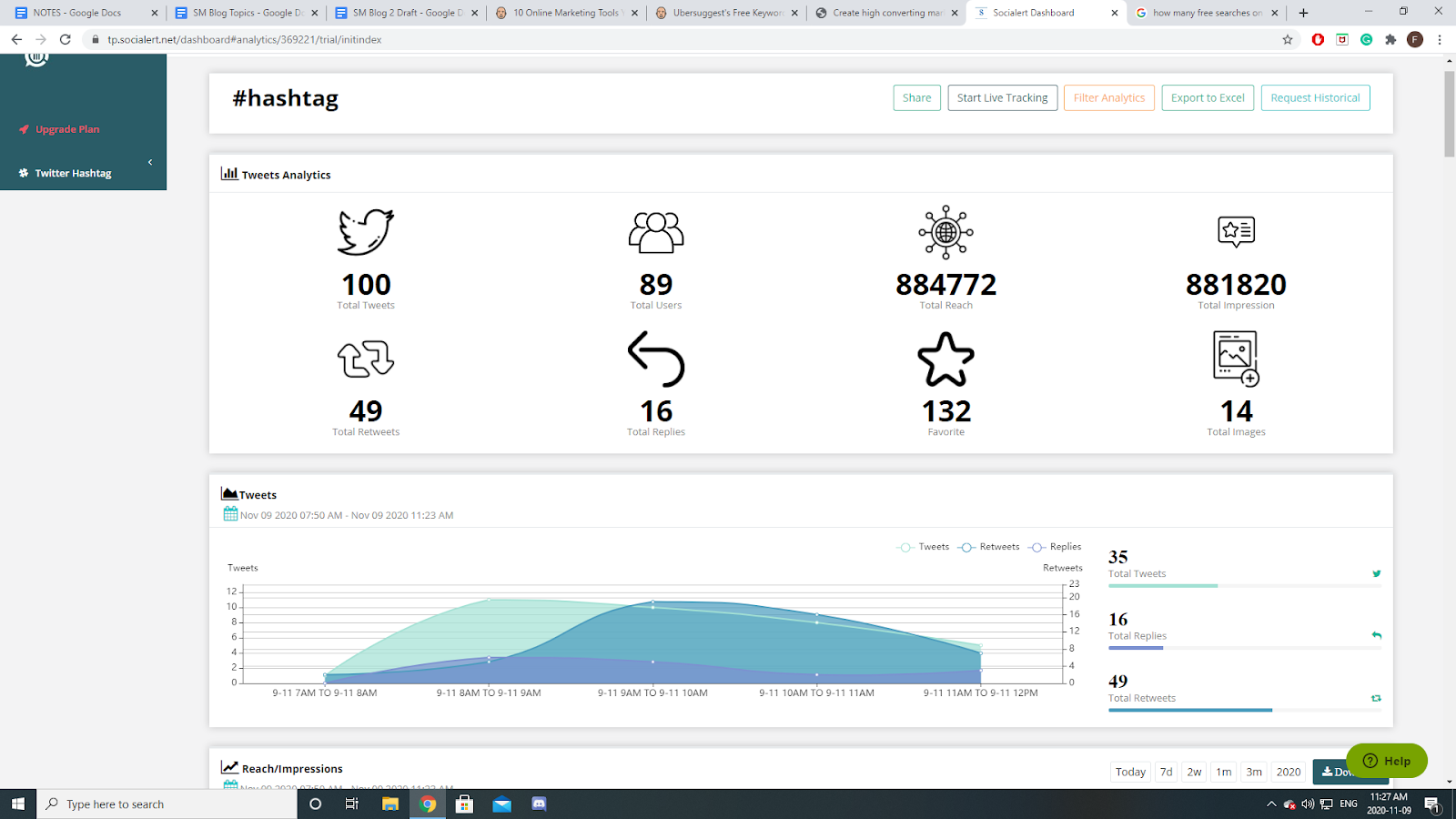The image size is (1456, 819).
Task: Open File Explorer from the taskbar
Action: (x=390, y=804)
